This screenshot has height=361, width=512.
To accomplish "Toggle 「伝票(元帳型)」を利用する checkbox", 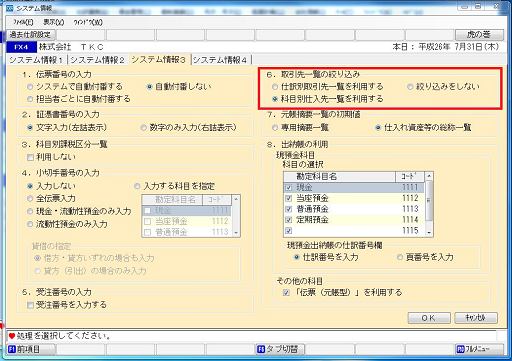I will tap(286, 293).
